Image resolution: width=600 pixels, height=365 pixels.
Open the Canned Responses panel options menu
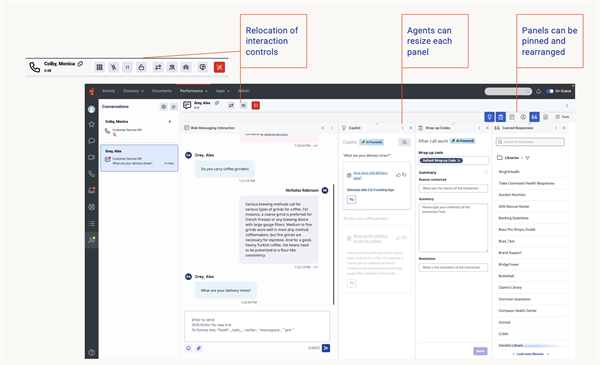[556, 128]
